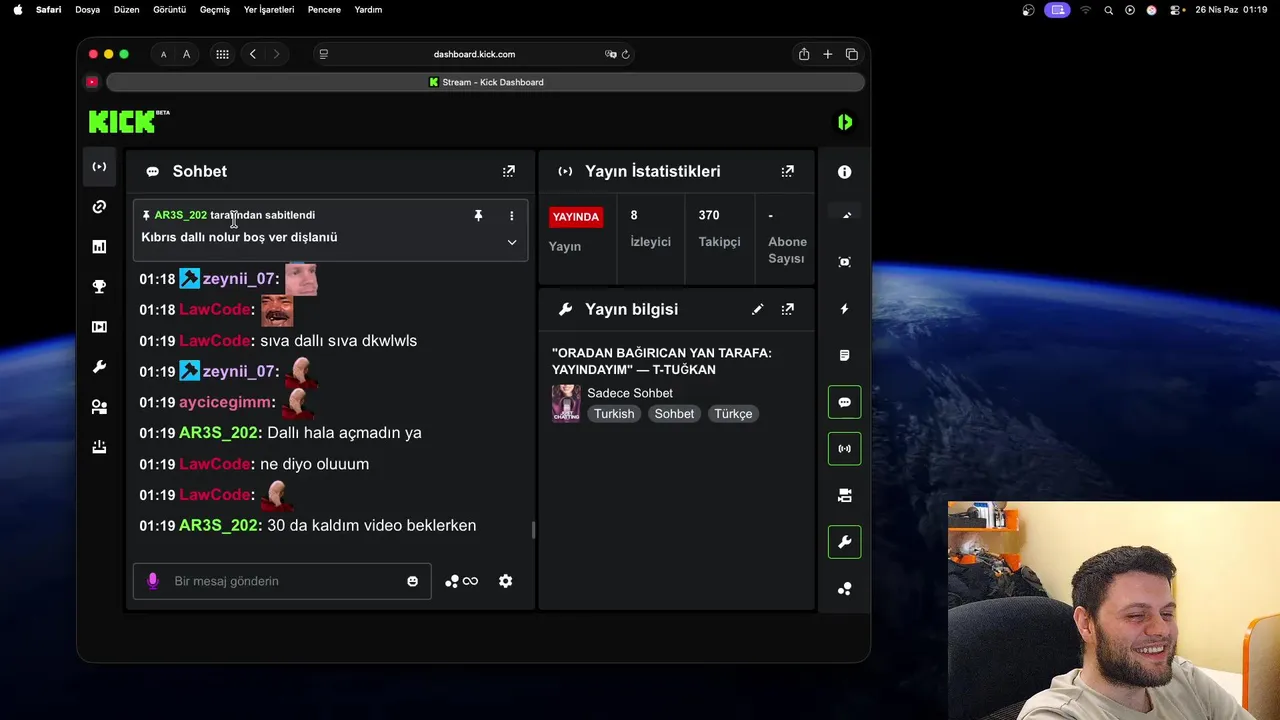Click the info icon in right sidebar
Viewport: 1280px width, 720px height.
pos(844,172)
